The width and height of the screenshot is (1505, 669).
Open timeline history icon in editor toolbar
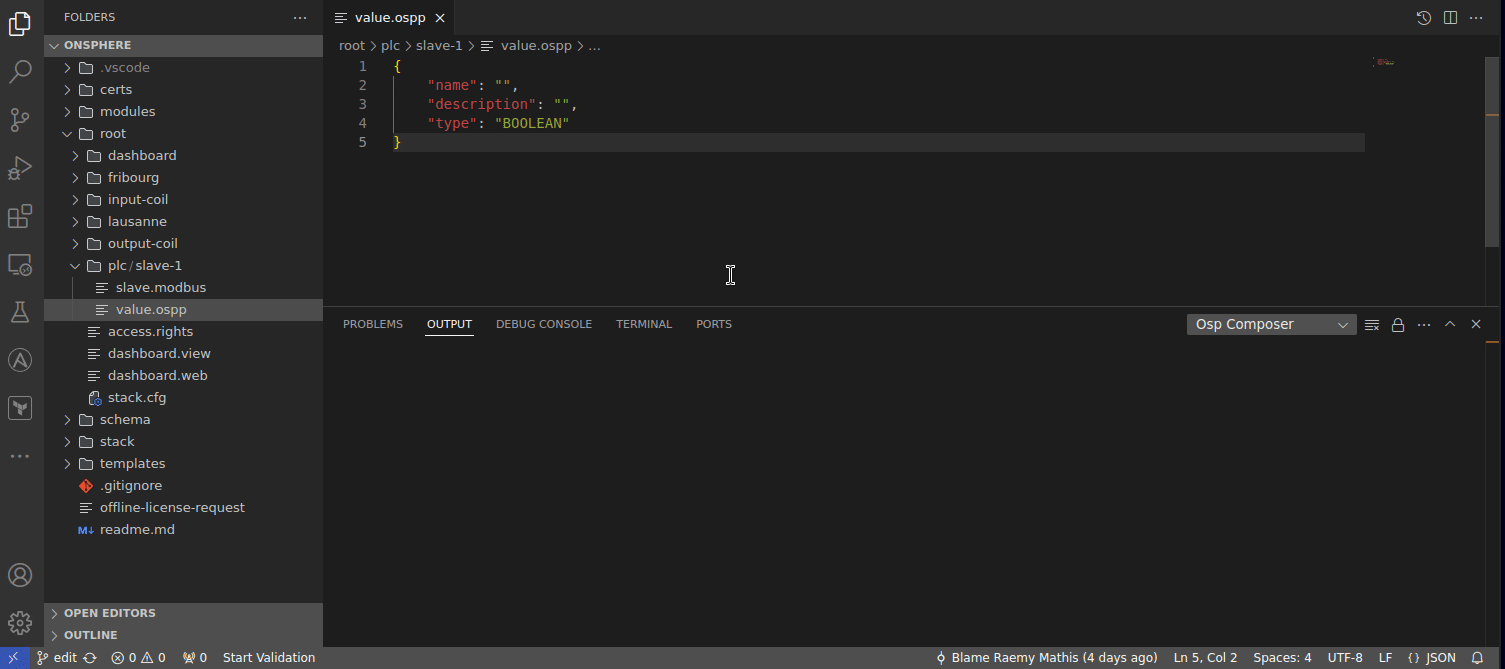coord(1424,18)
